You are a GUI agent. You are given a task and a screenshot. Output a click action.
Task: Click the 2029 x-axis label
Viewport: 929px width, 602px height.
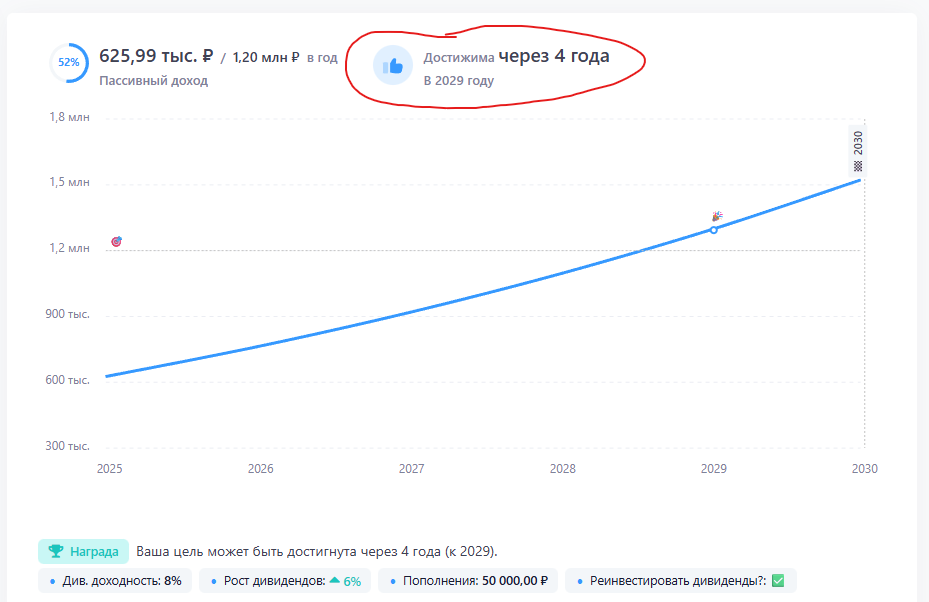tap(713, 469)
